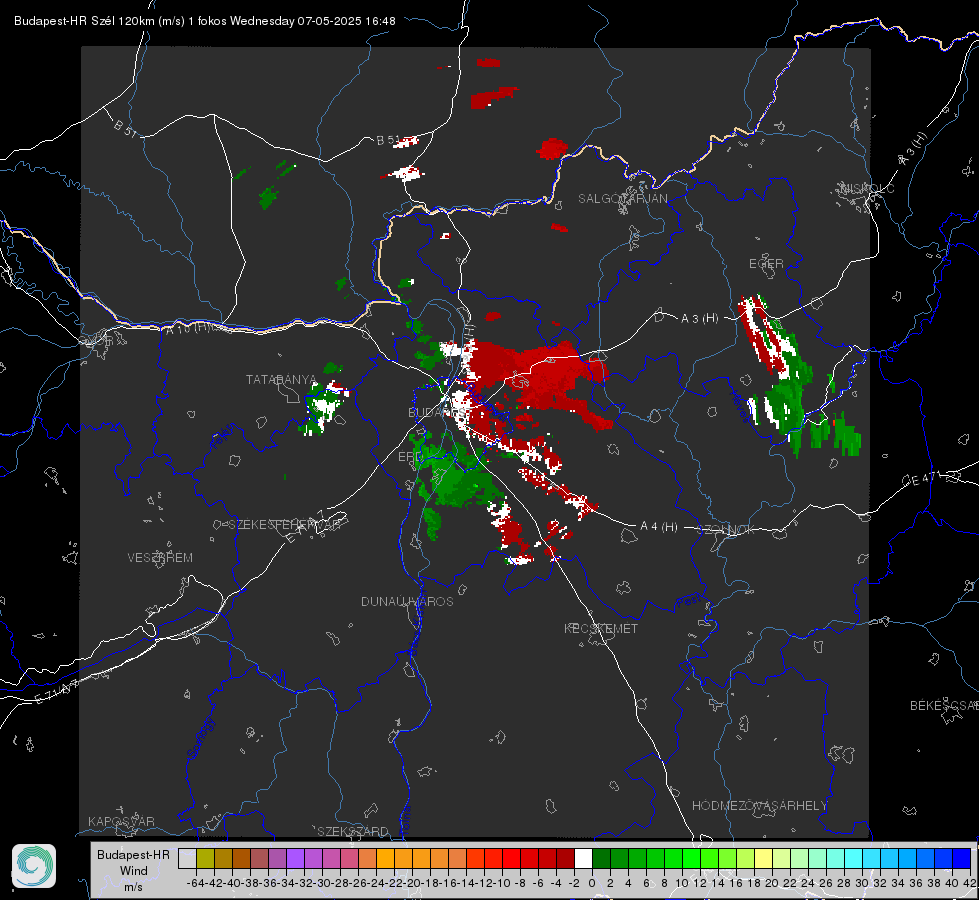Select the white swatch between -2 and 0
The image size is (979, 900).
583,858
